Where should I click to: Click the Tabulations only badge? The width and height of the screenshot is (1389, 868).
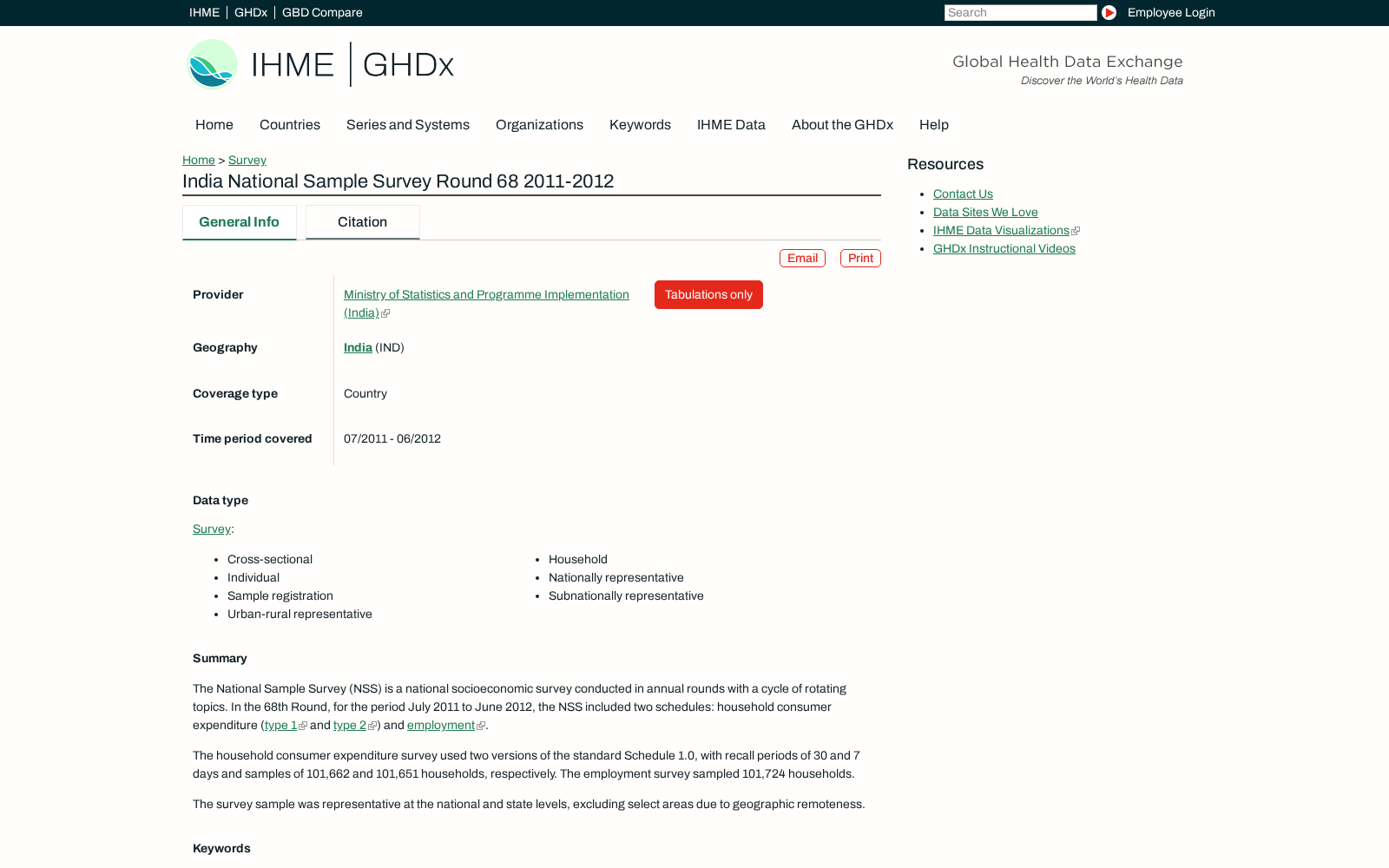[x=708, y=294]
